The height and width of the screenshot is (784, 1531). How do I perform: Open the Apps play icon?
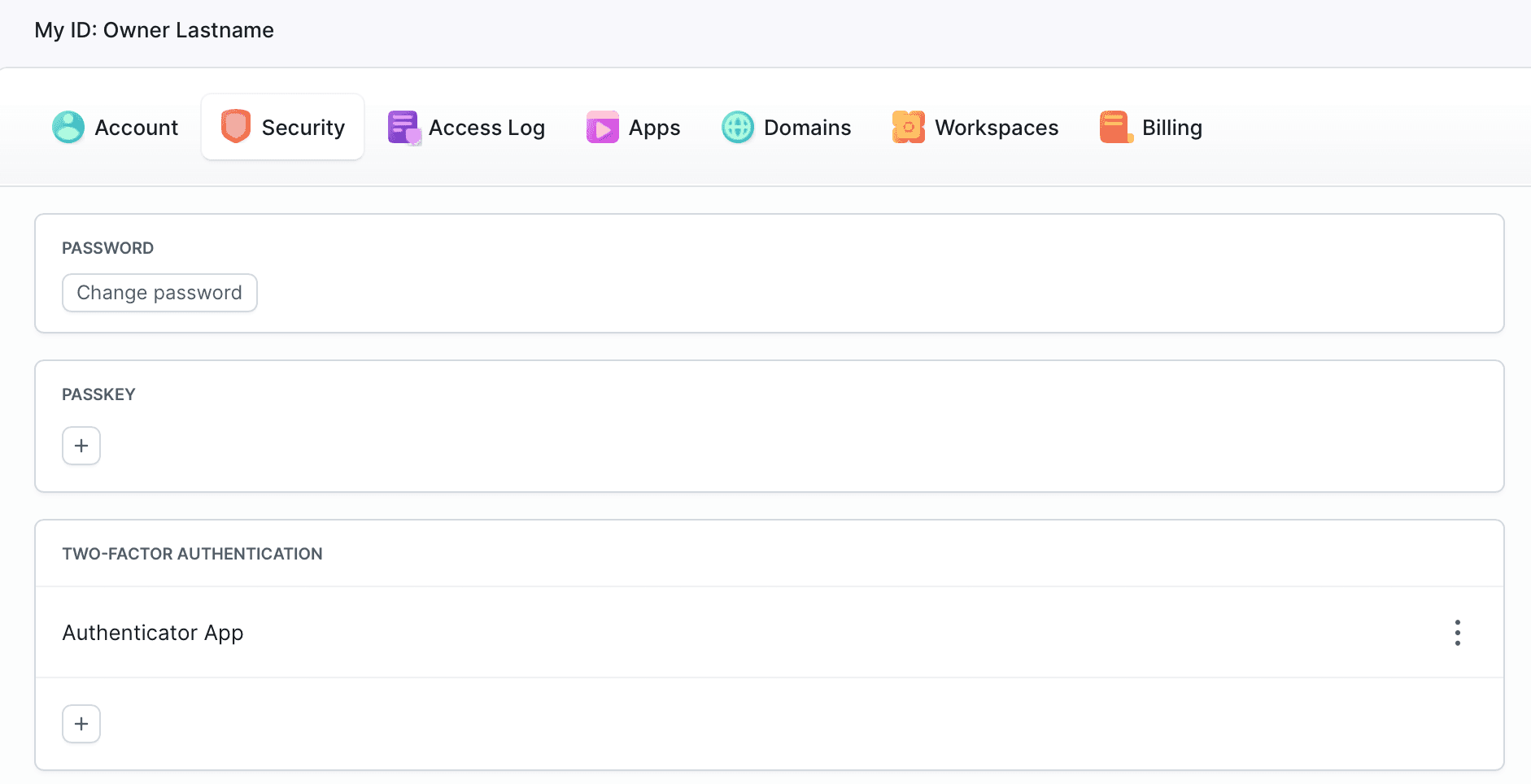point(602,127)
